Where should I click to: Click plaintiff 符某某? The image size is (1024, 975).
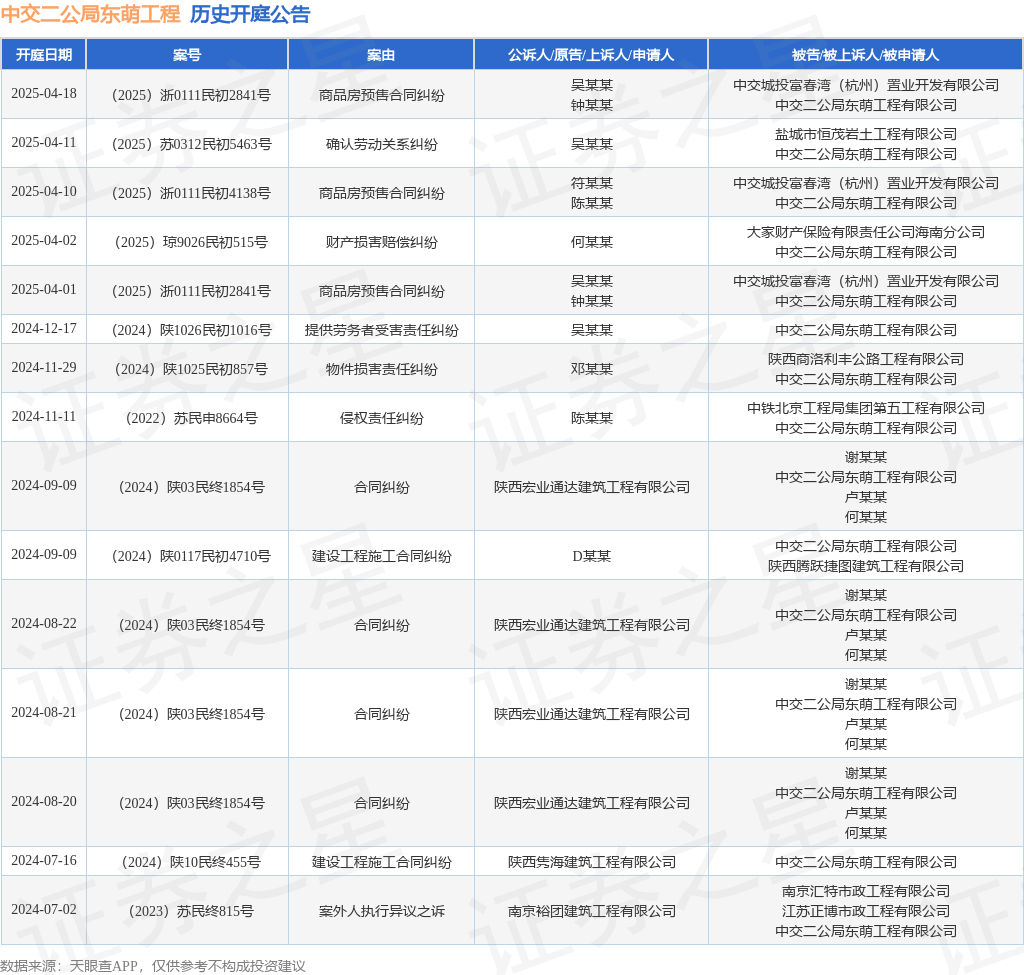pyautogui.click(x=592, y=184)
